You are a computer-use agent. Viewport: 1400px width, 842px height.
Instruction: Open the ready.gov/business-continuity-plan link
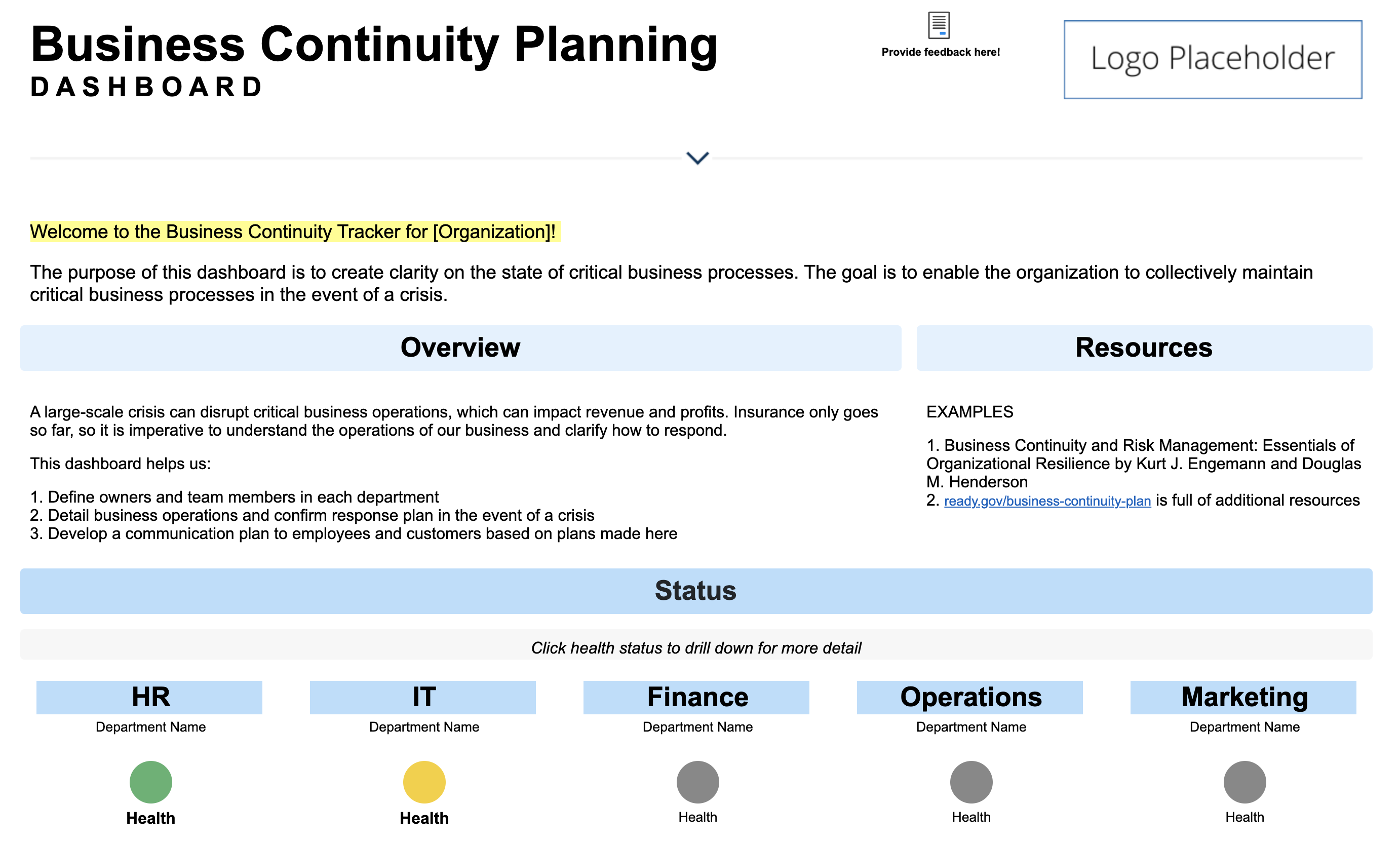[x=1046, y=501]
